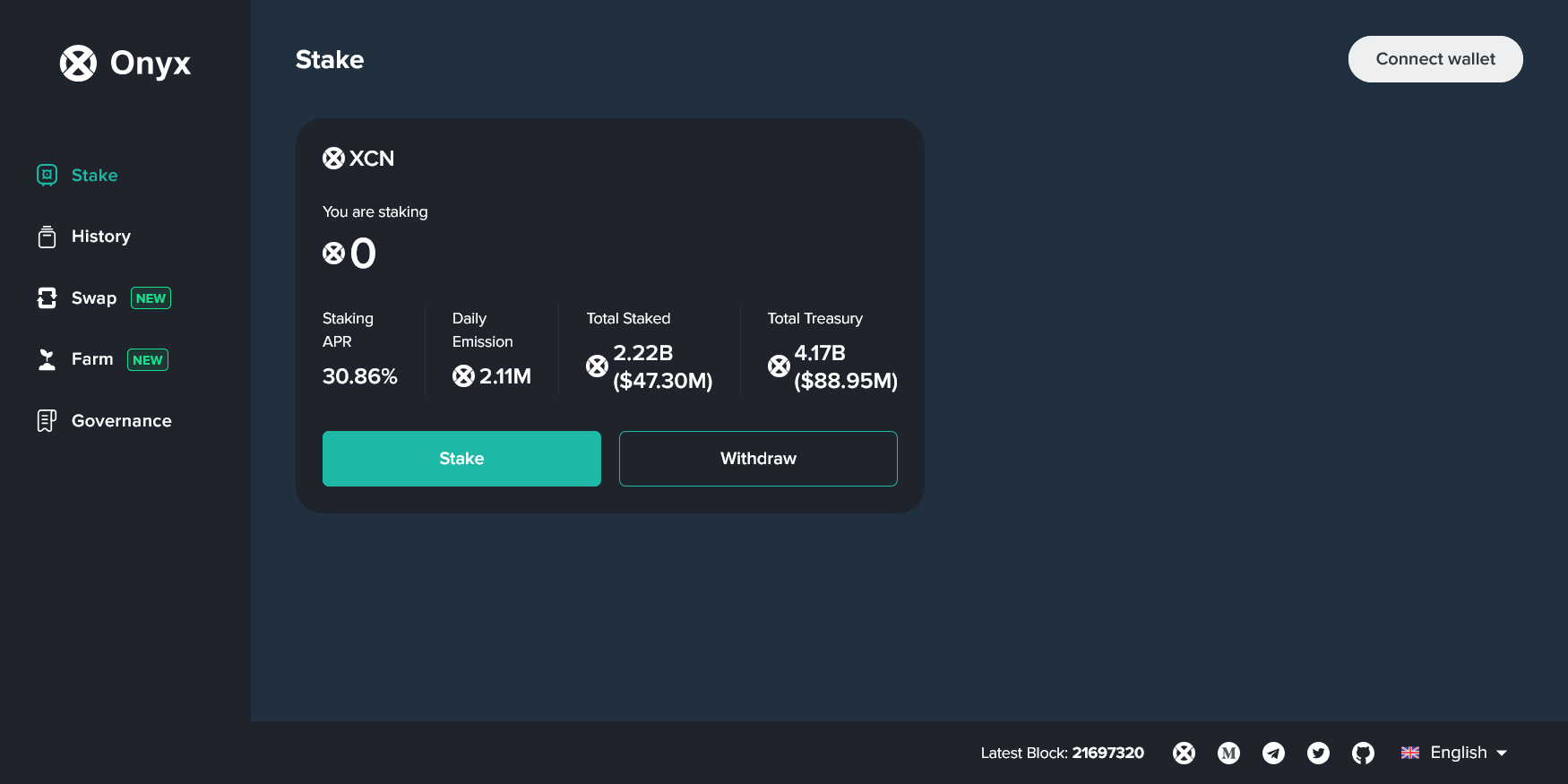Click the NEW badge beside Swap
The height and width of the screenshot is (784, 1568).
[x=151, y=298]
